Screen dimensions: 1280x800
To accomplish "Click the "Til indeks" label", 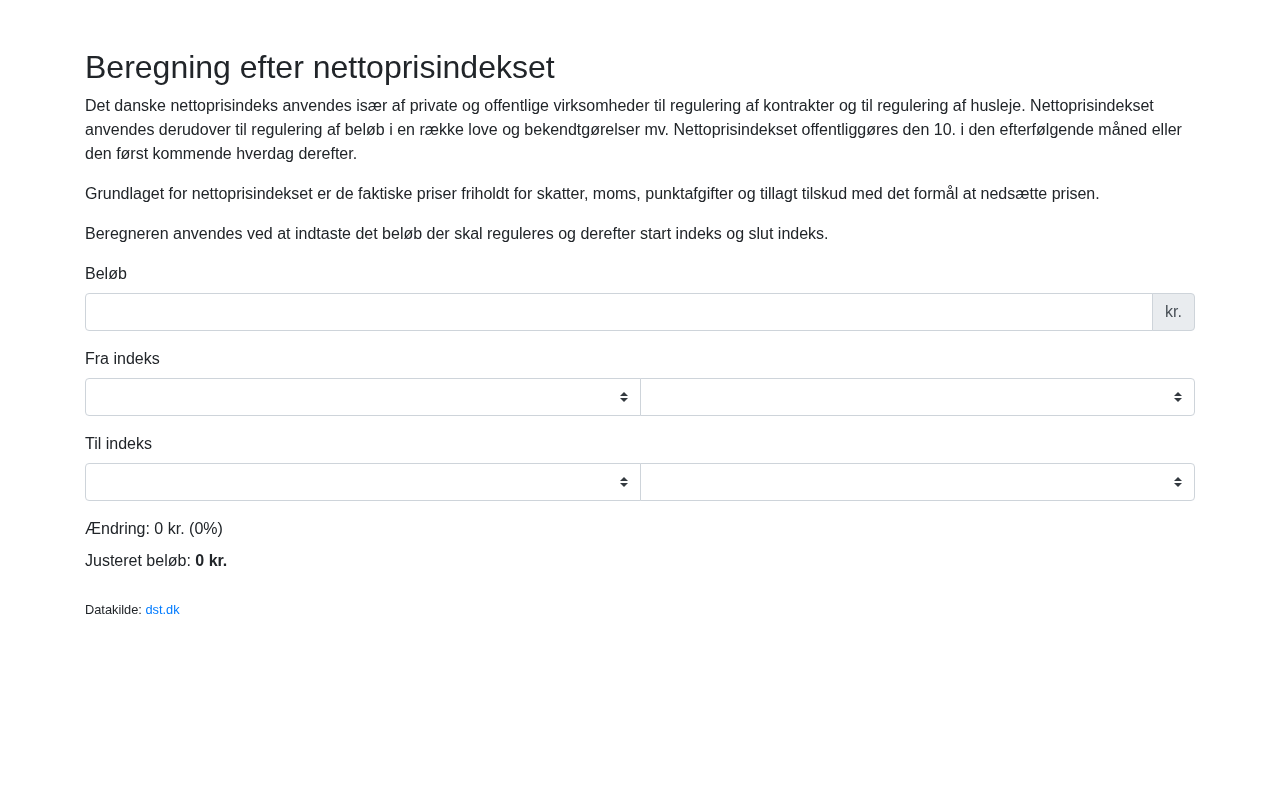I will coord(118,444).
